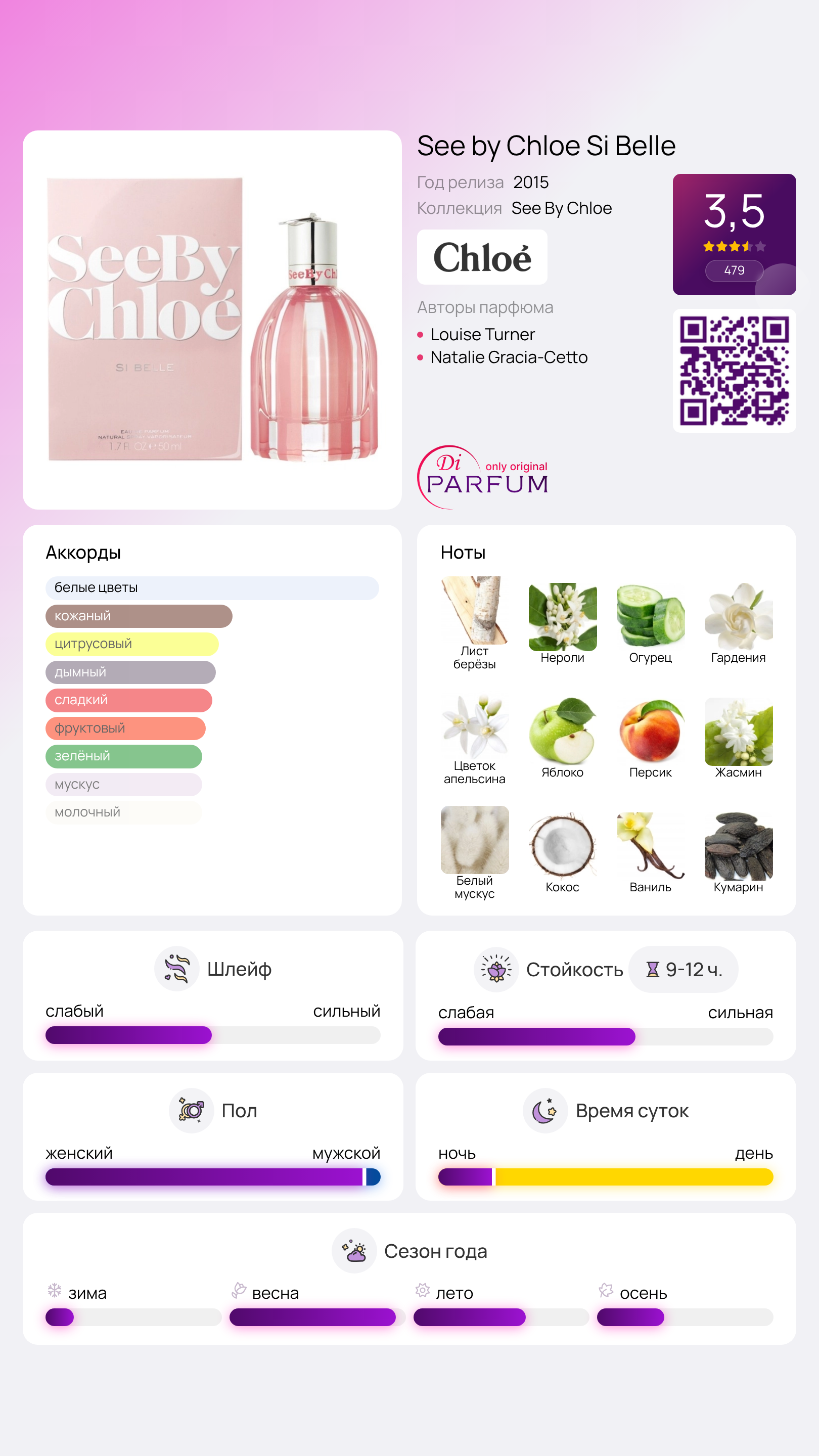The height and width of the screenshot is (1456, 819).
Task: Click the QR code image
Action: tap(734, 371)
